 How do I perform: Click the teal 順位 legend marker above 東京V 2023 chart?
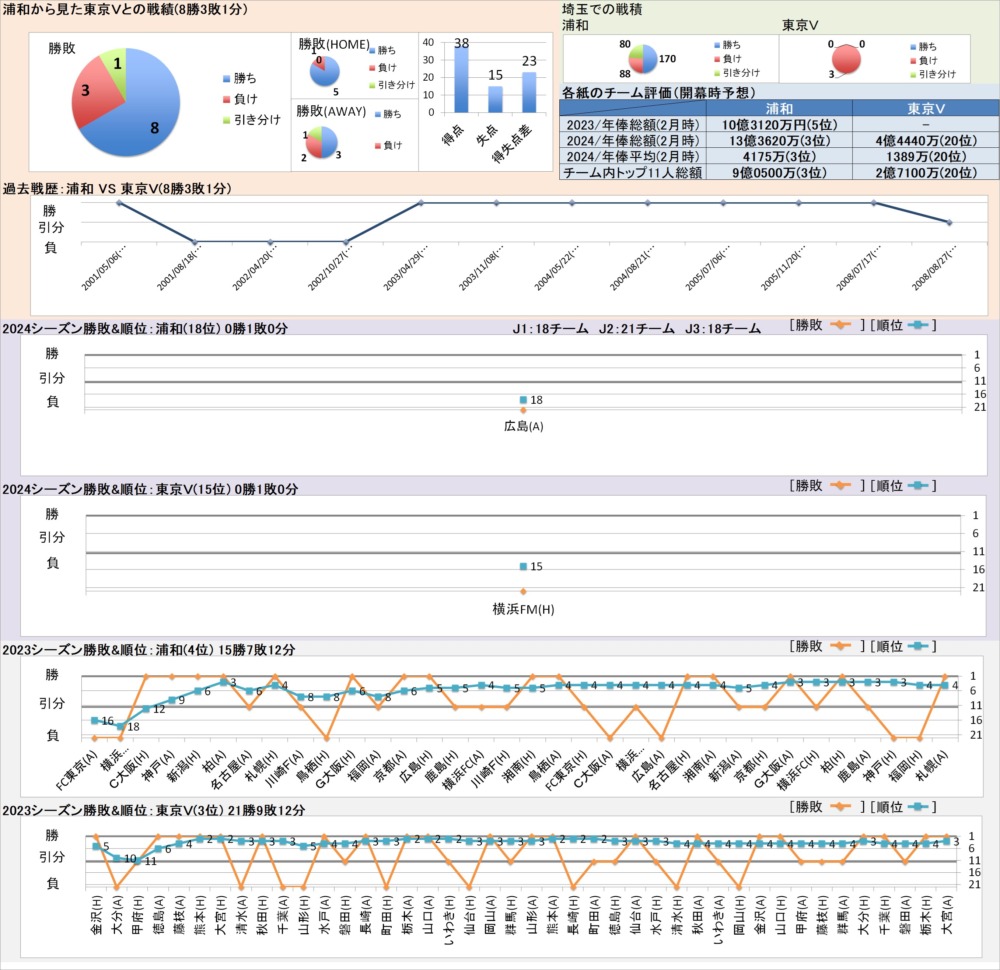click(x=917, y=807)
